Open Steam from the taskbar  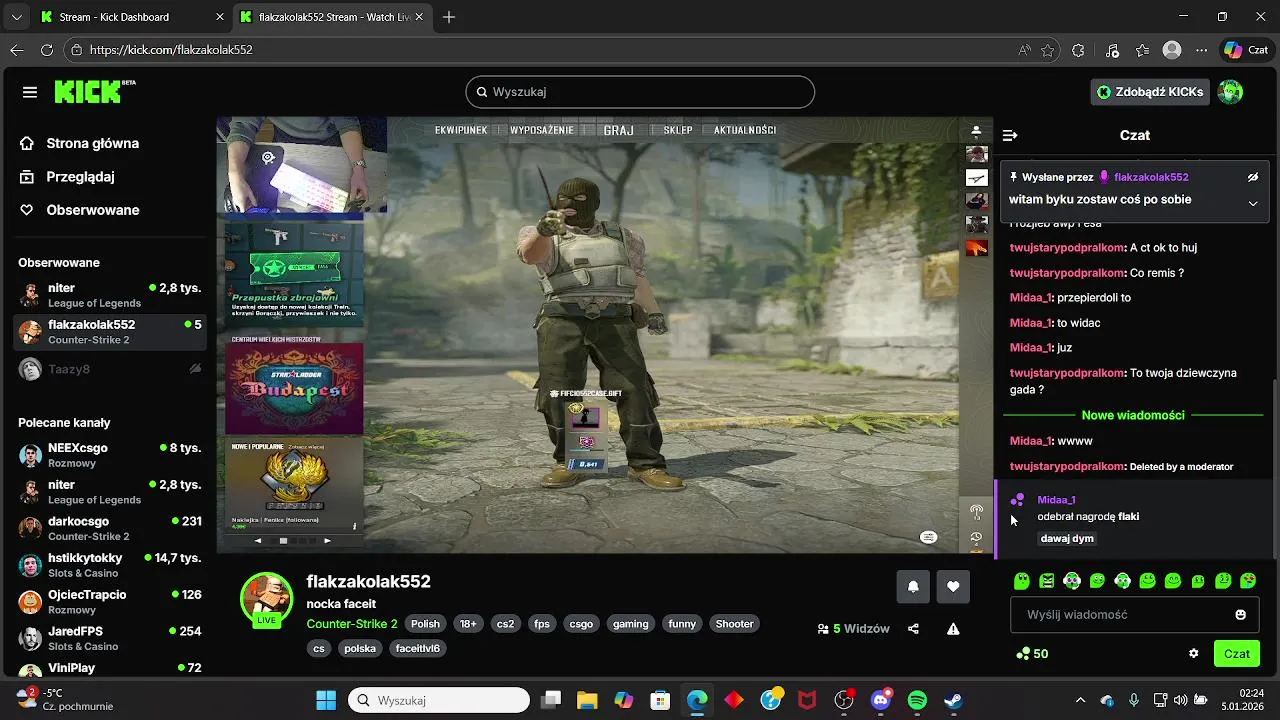point(953,700)
